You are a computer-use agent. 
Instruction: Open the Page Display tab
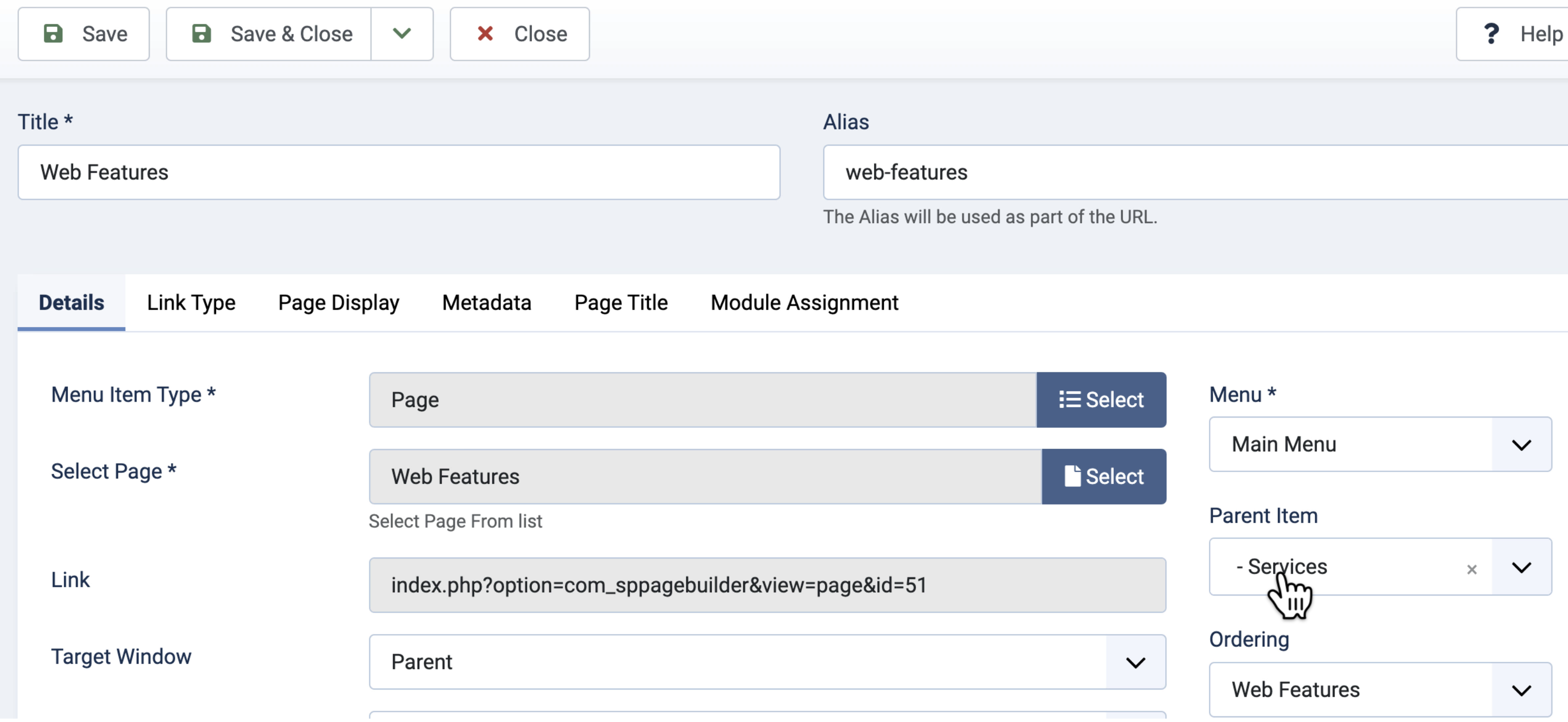coord(338,302)
